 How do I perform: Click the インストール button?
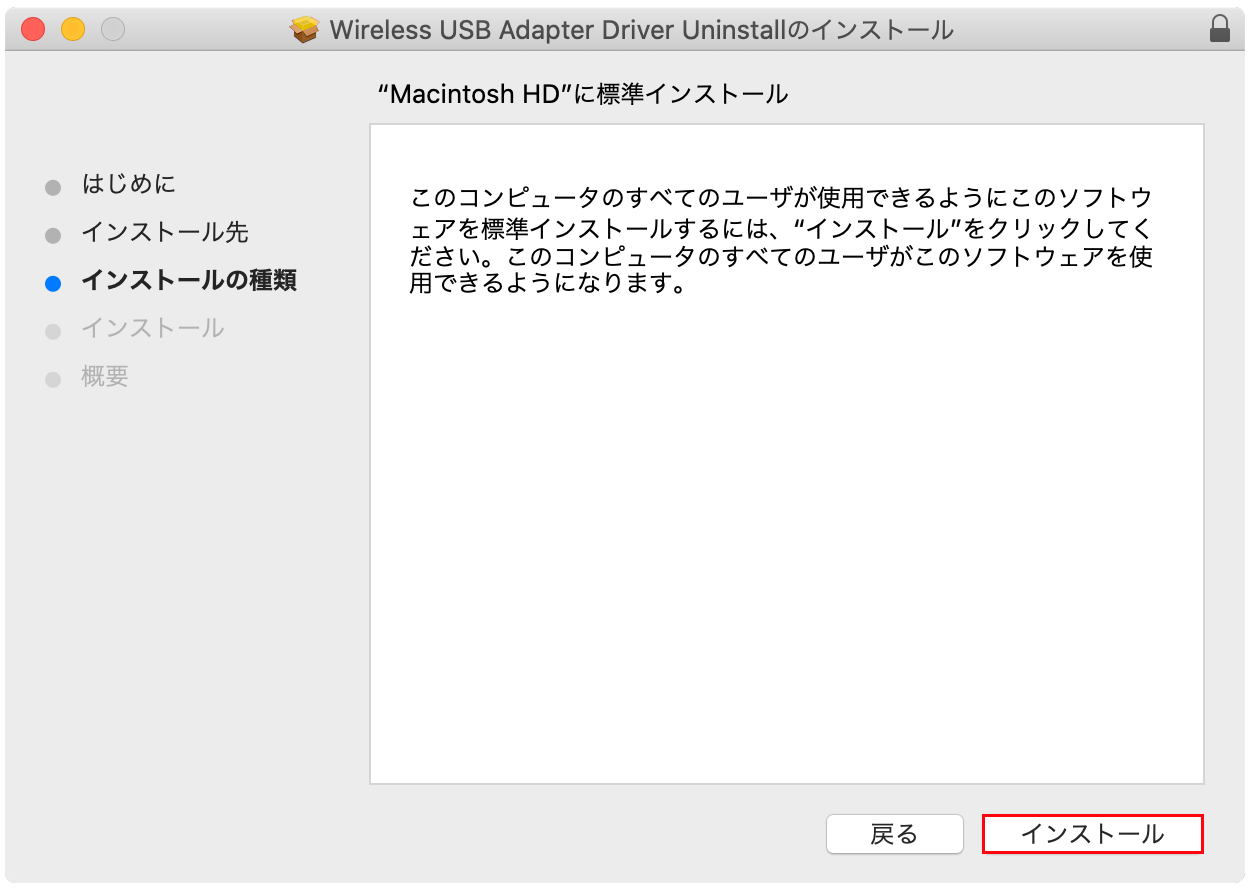click(1092, 834)
